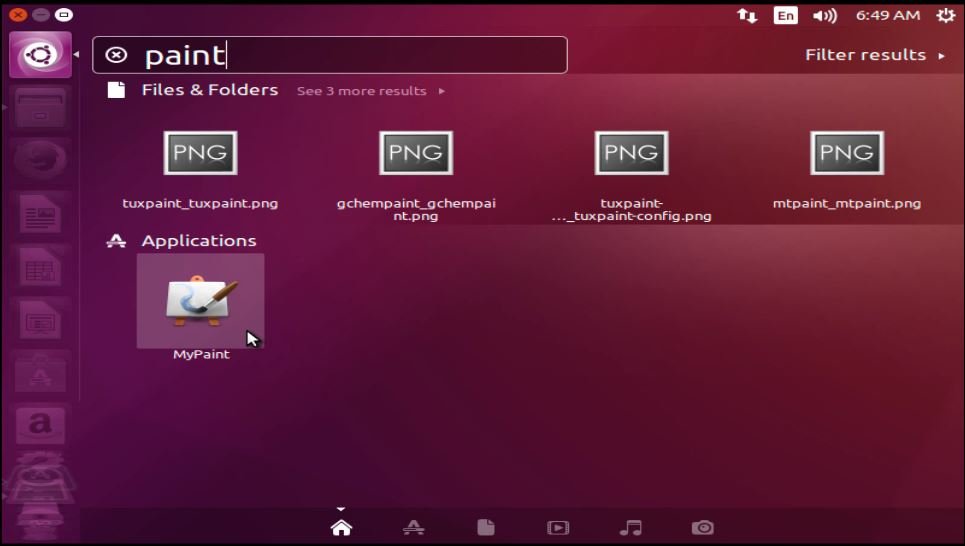This screenshot has height=546, width=965.
Task: Click the Applications section header
Action: [199, 241]
